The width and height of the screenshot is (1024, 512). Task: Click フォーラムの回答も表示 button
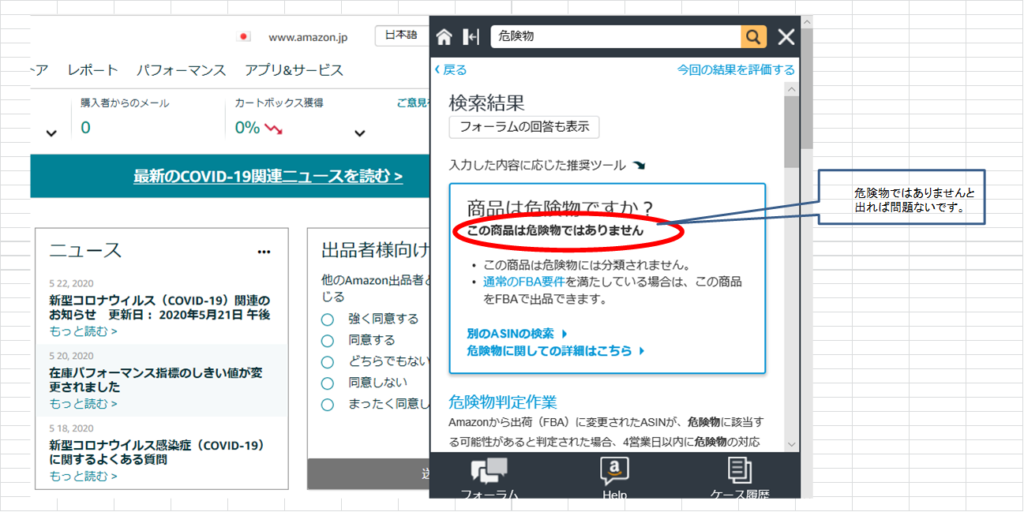tap(524, 127)
